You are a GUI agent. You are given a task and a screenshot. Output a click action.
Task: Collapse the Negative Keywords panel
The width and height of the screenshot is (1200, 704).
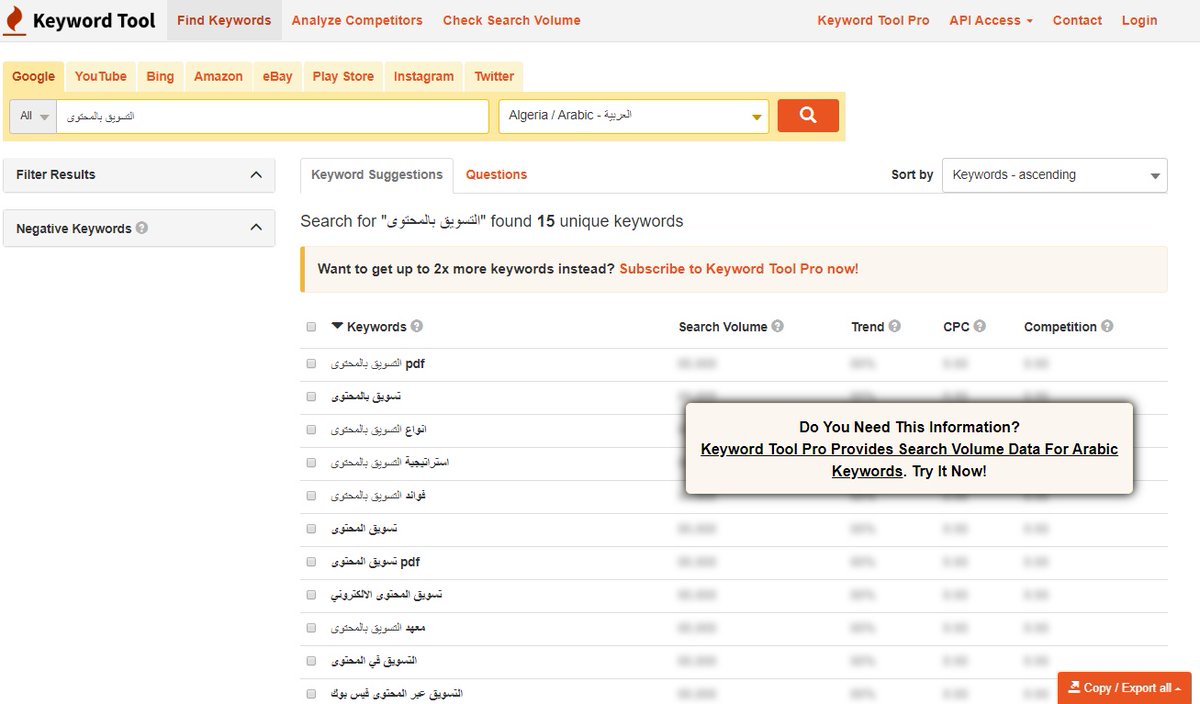tap(139, 228)
